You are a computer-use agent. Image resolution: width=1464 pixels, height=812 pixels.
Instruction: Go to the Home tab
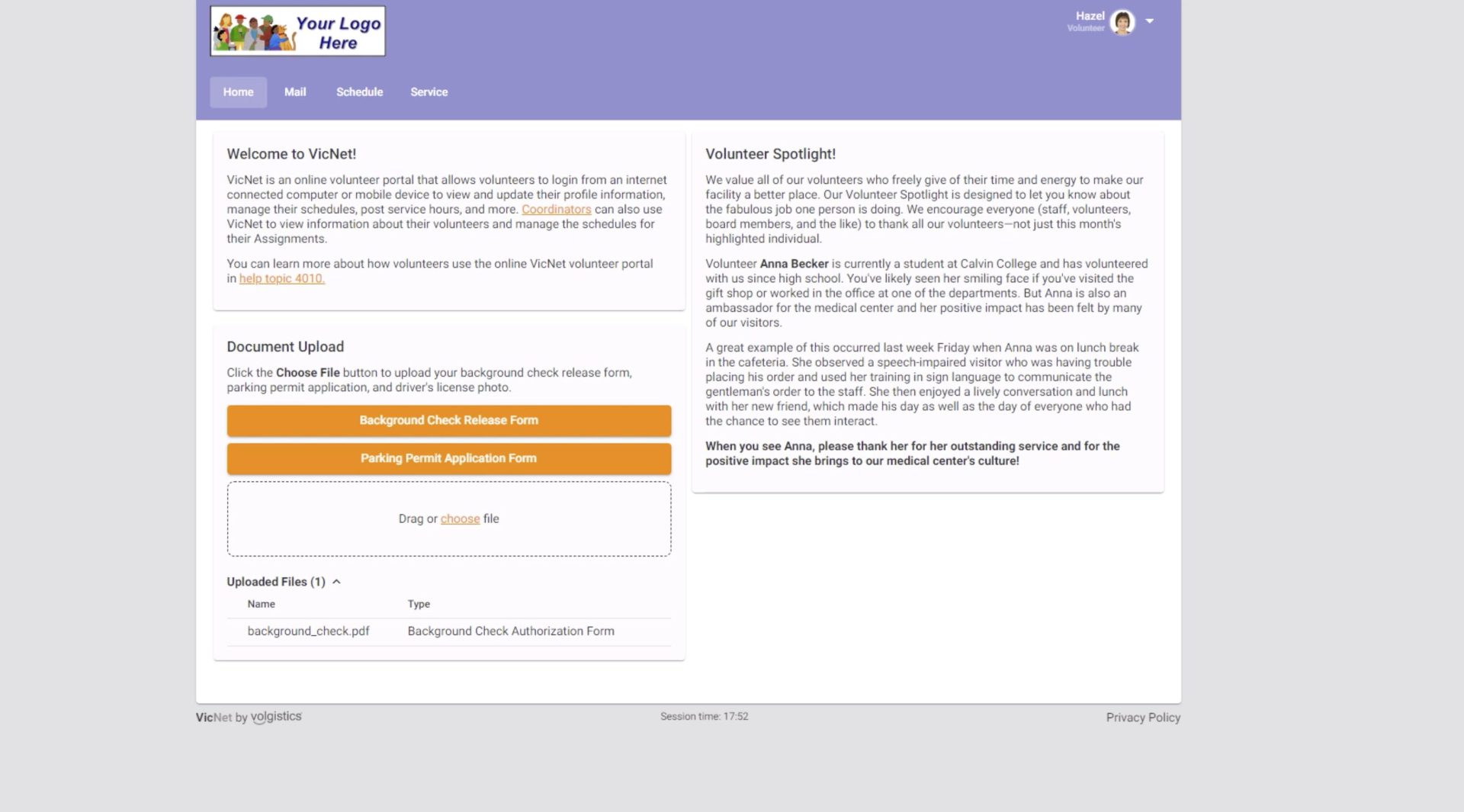click(x=238, y=92)
